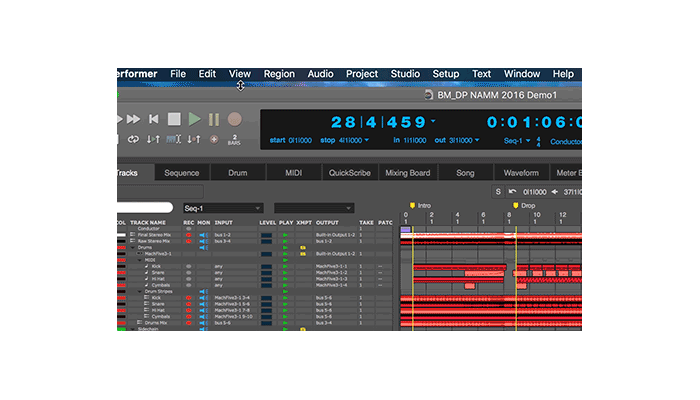
Task: Click the white search field above track list
Action: tap(145, 208)
